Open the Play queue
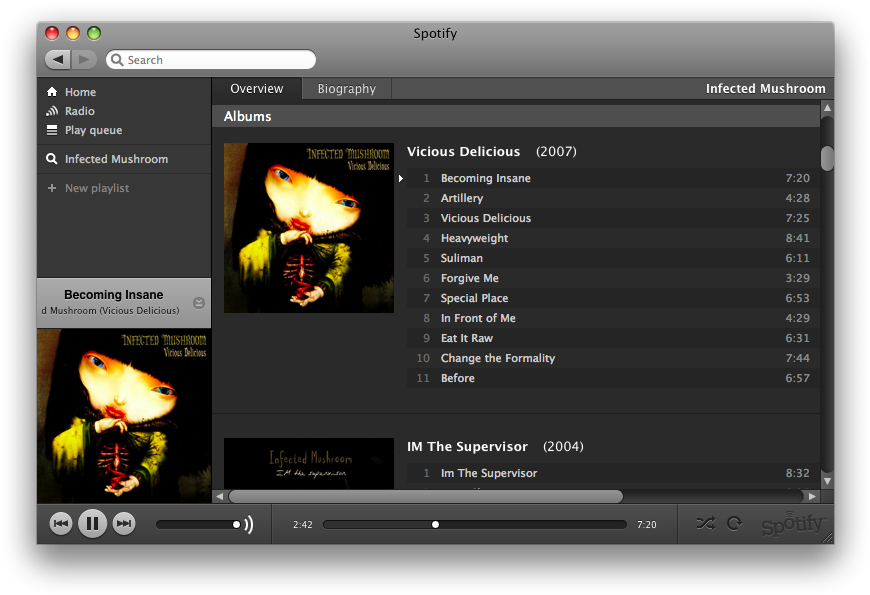 point(93,130)
